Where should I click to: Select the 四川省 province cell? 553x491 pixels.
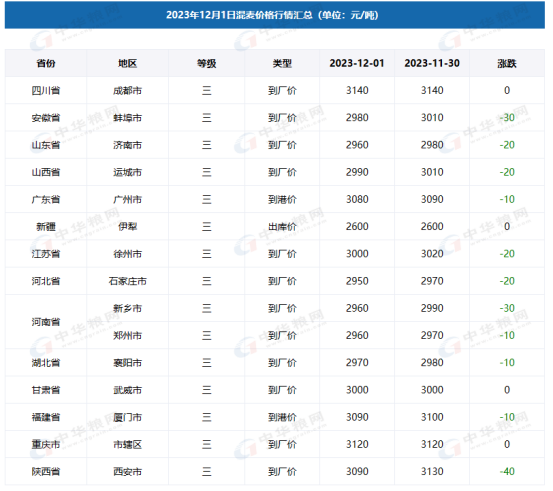click(x=46, y=91)
